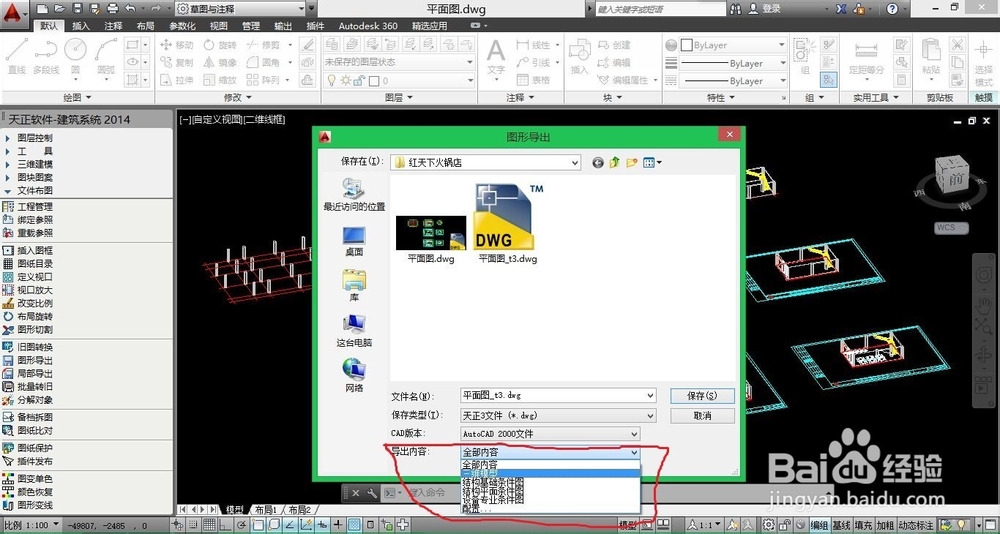The image size is (1000, 534).
Task: Open the CAD版本 dropdown
Action: point(633,434)
